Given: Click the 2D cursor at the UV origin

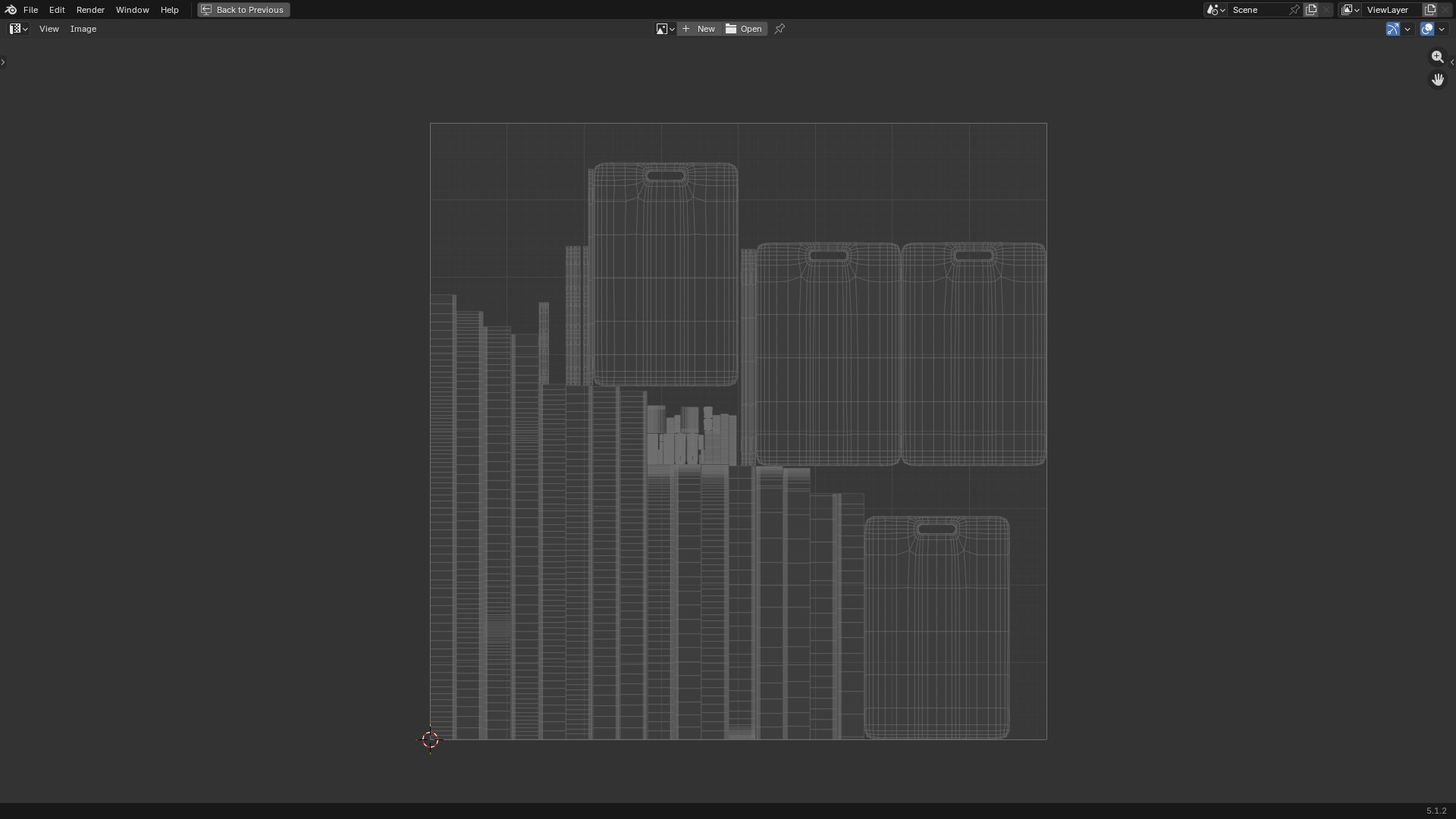Looking at the screenshot, I should (x=430, y=739).
